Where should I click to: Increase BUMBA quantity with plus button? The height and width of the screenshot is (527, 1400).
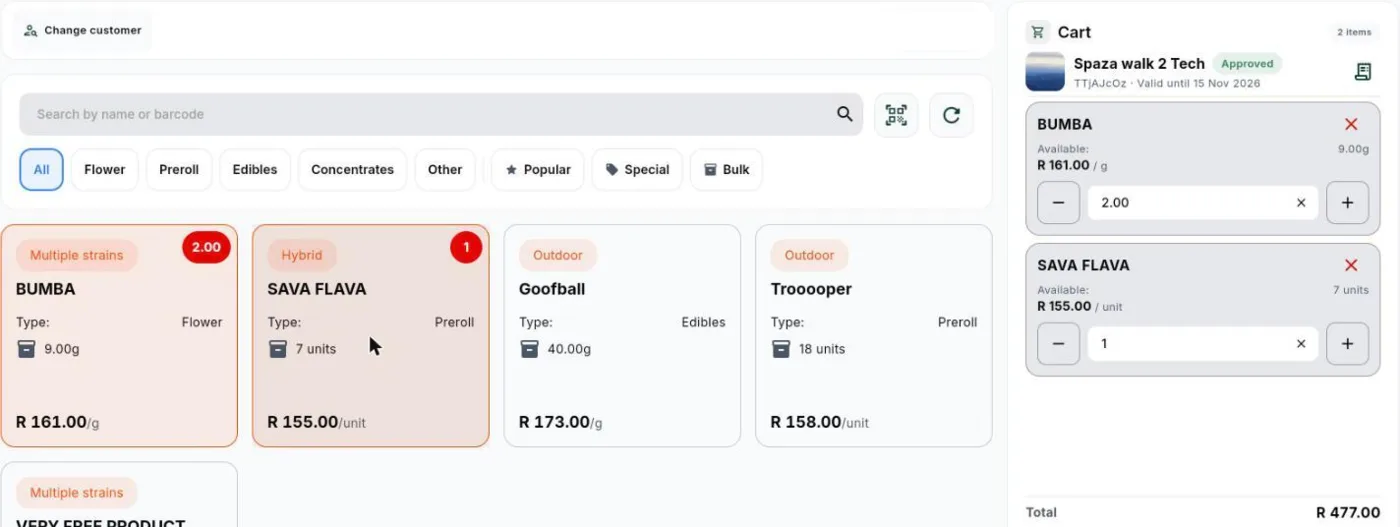coord(1347,203)
